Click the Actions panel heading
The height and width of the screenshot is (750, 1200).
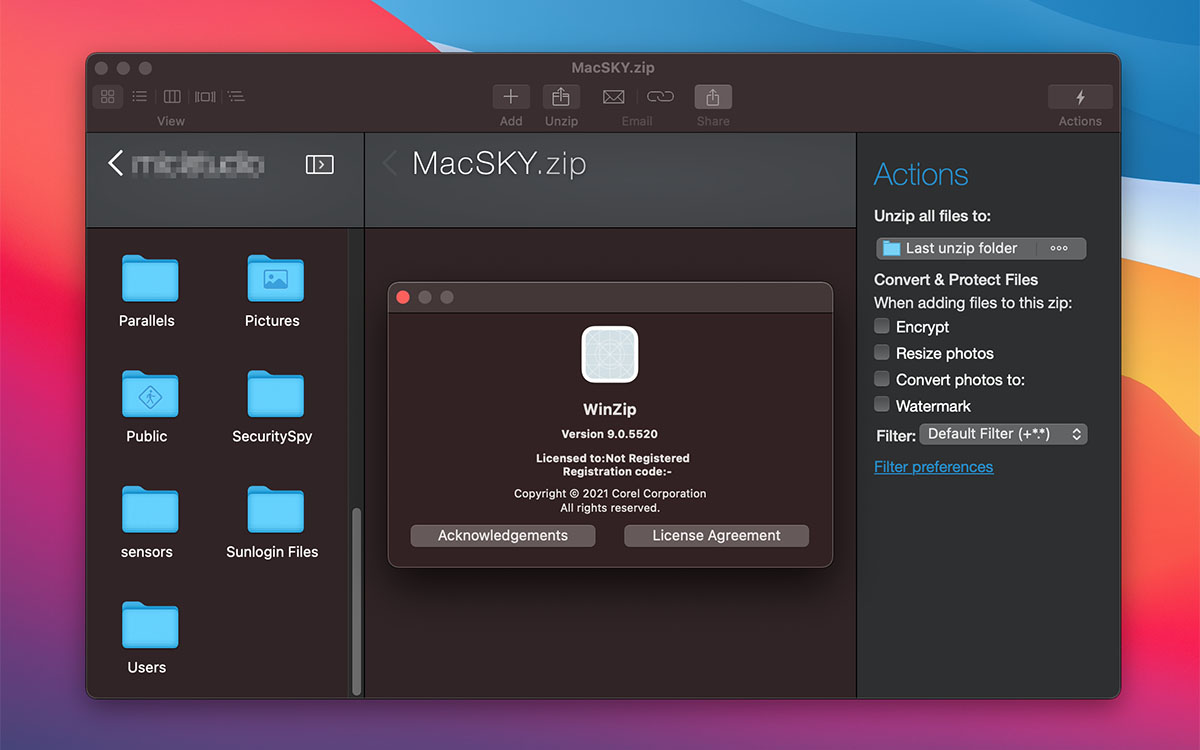click(x=921, y=175)
